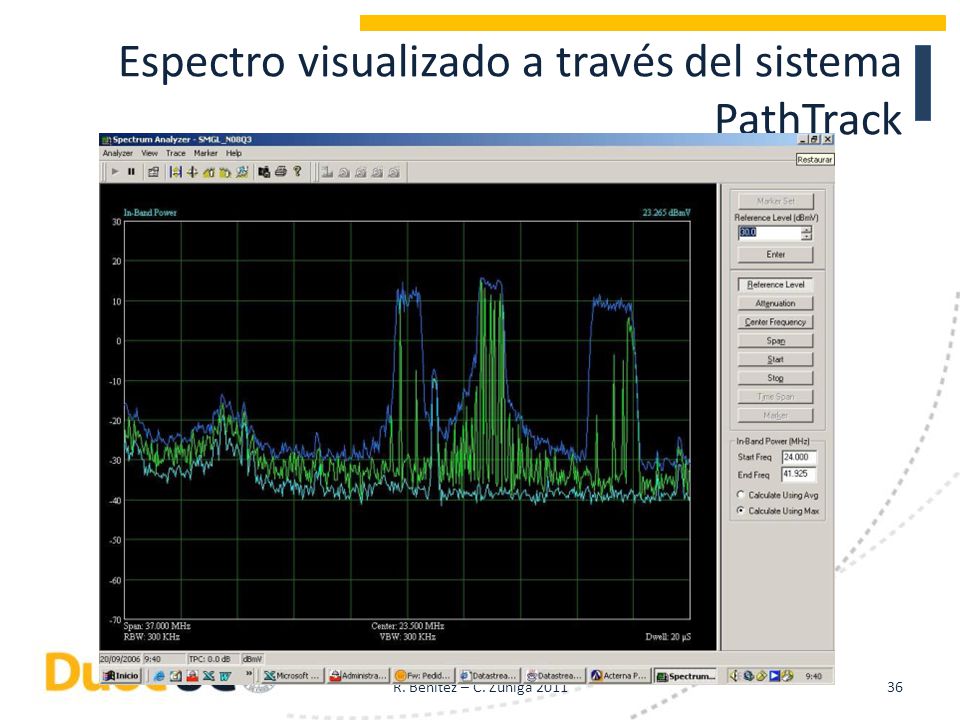
Task: Click the span markers icon with two vertical bars
Action: click(x=176, y=173)
